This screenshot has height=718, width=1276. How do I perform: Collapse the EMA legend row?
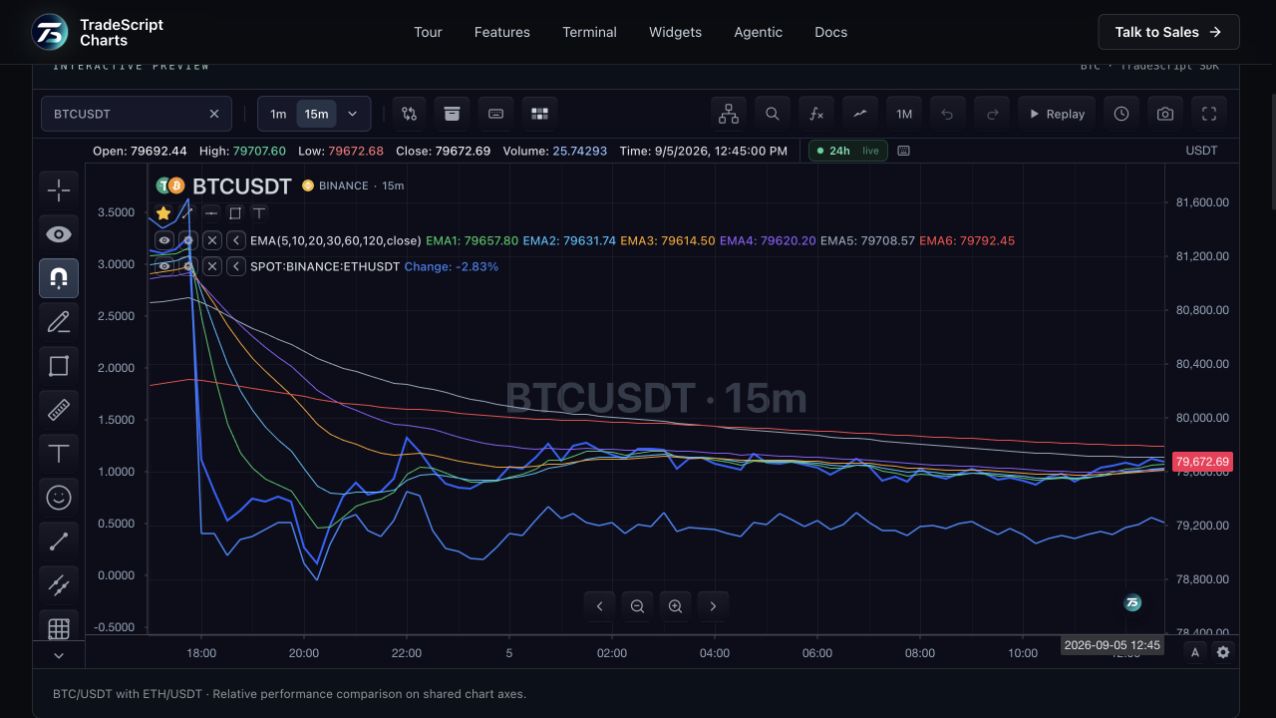click(x=236, y=240)
